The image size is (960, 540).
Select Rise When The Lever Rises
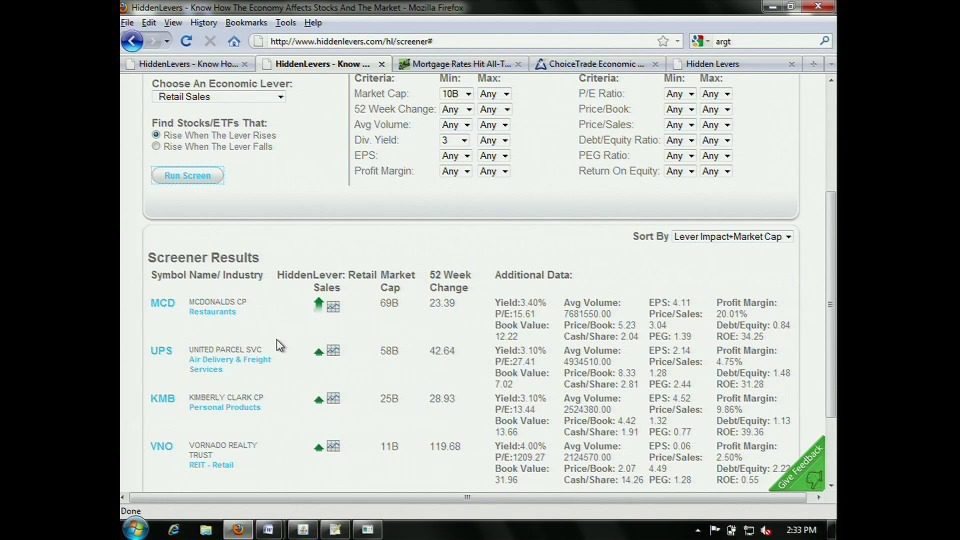tap(156, 135)
